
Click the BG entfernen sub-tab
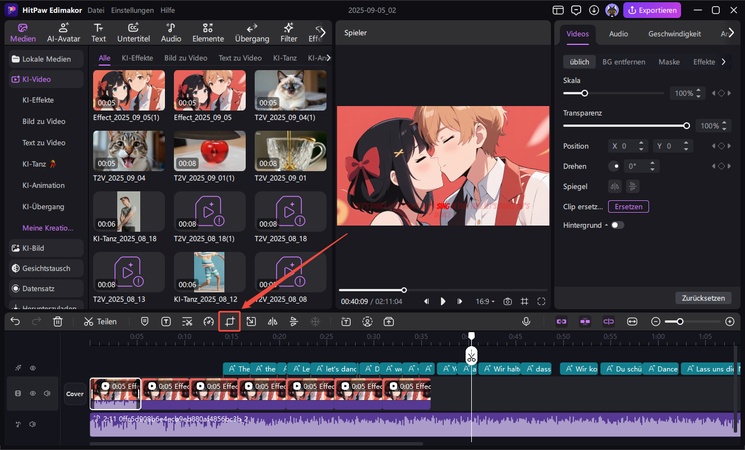[623, 62]
